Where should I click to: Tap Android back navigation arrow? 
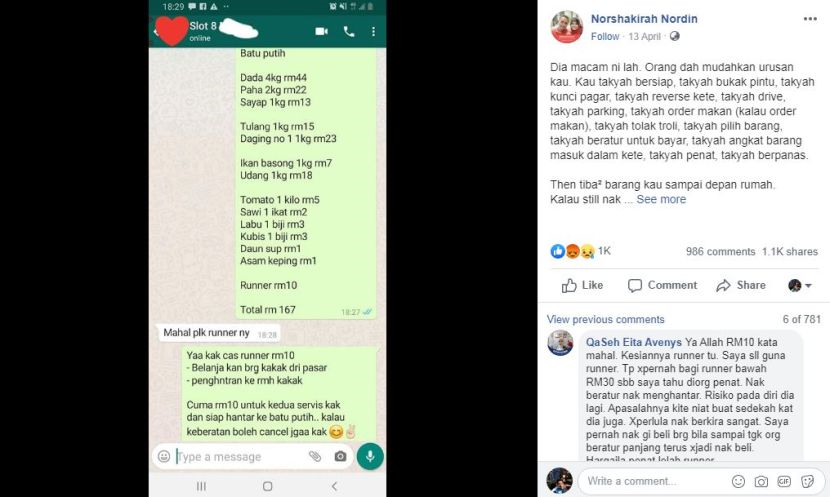coord(334,486)
